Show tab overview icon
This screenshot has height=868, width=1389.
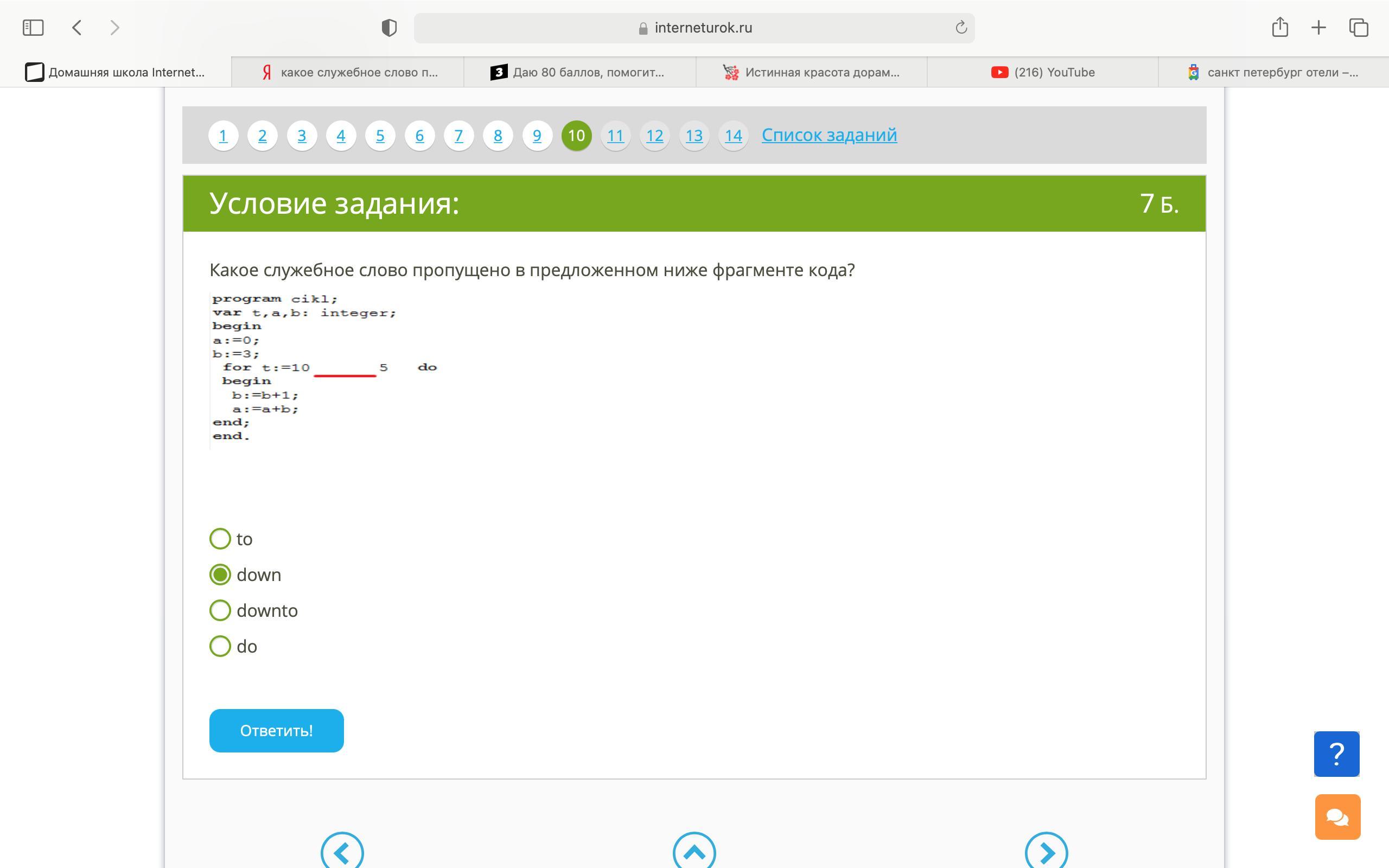[1358, 28]
